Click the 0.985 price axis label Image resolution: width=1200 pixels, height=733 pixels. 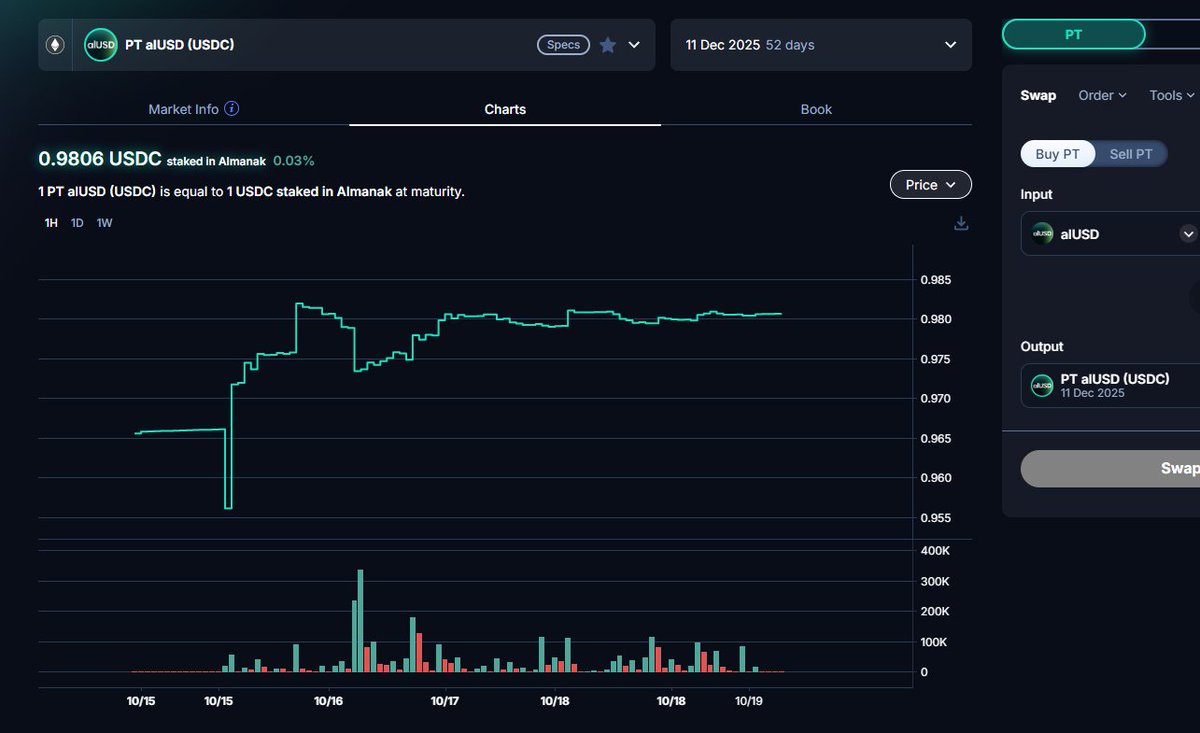[x=936, y=279]
